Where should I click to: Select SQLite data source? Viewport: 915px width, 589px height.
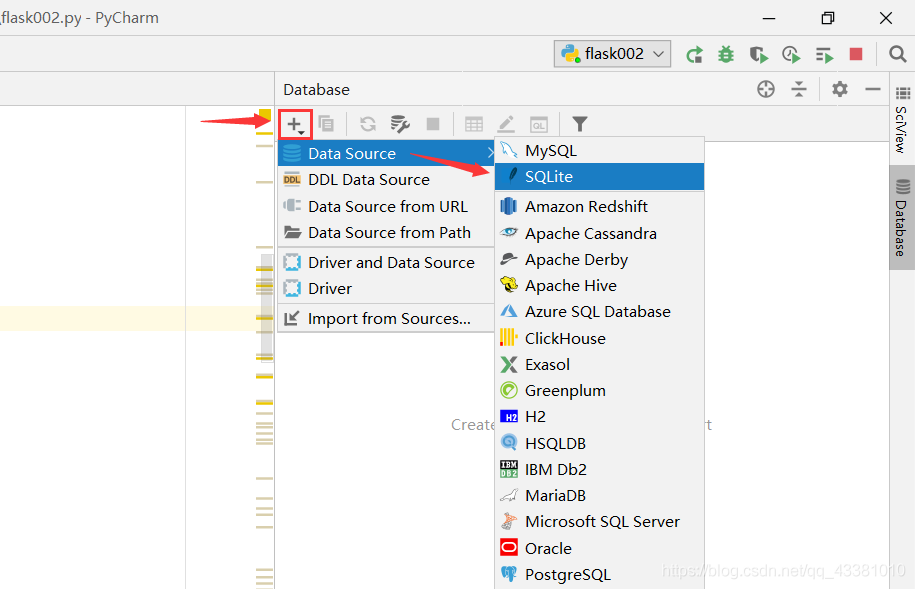coord(599,176)
